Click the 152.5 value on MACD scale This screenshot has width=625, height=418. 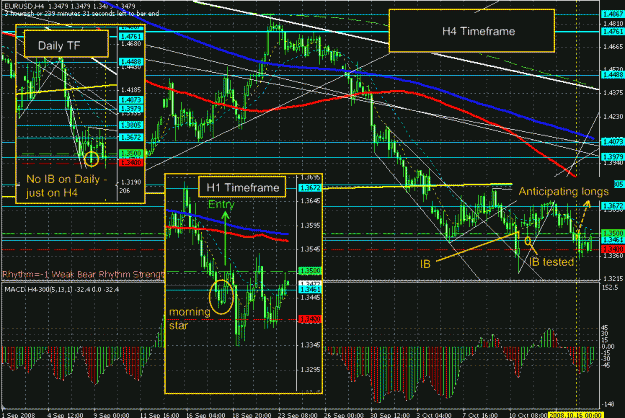pyautogui.click(x=611, y=287)
